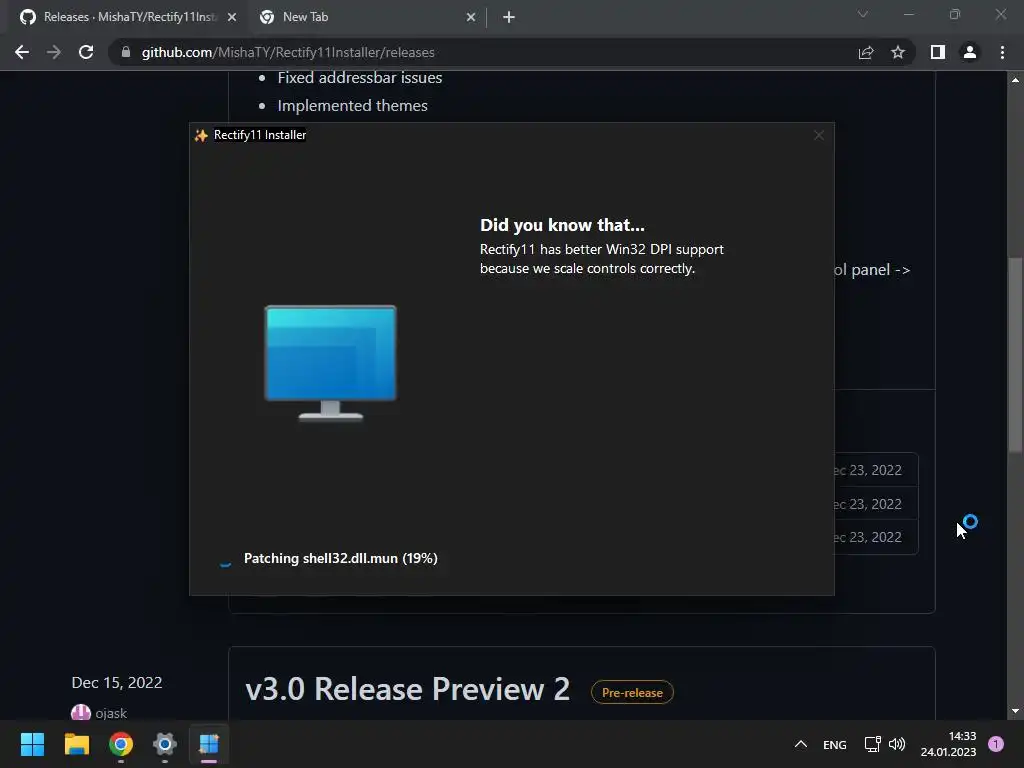Open the Windows Start menu
This screenshot has height=768, width=1024.
tap(33, 744)
